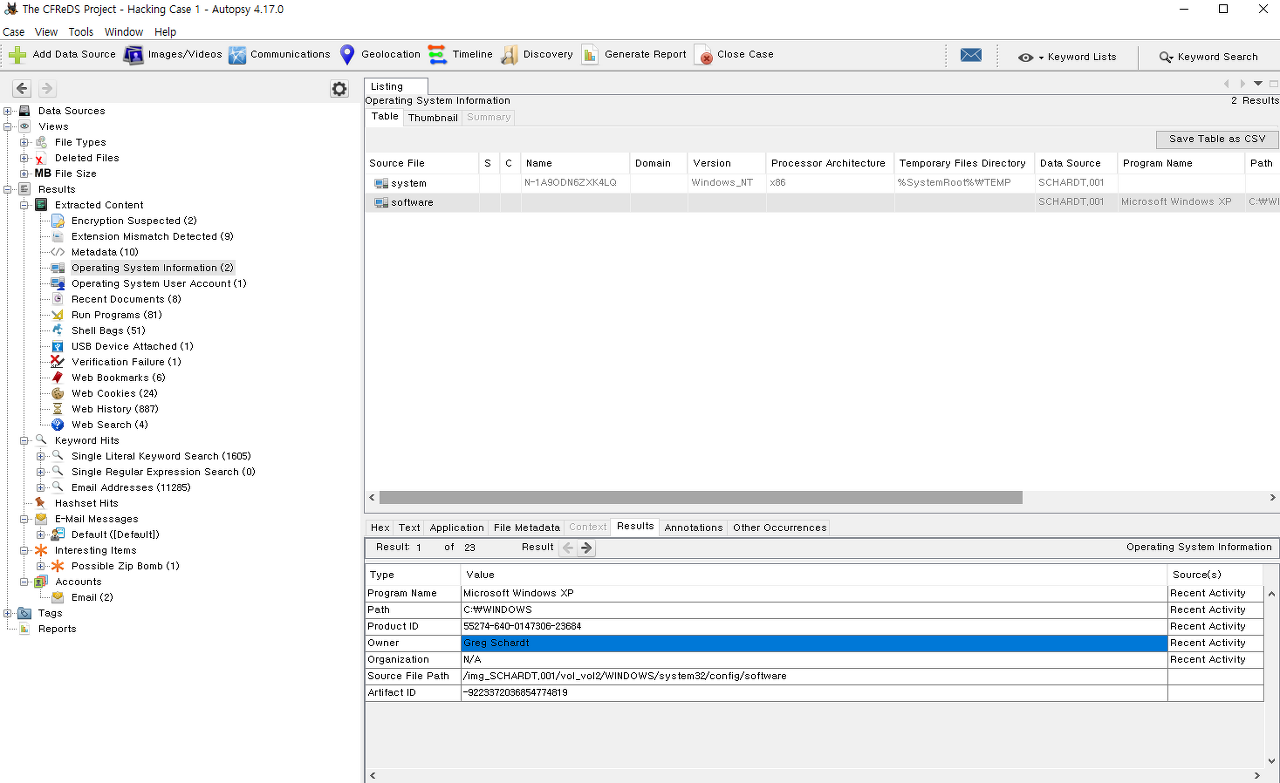Select Run Programs (81)
The image size is (1280, 783).
pos(116,315)
